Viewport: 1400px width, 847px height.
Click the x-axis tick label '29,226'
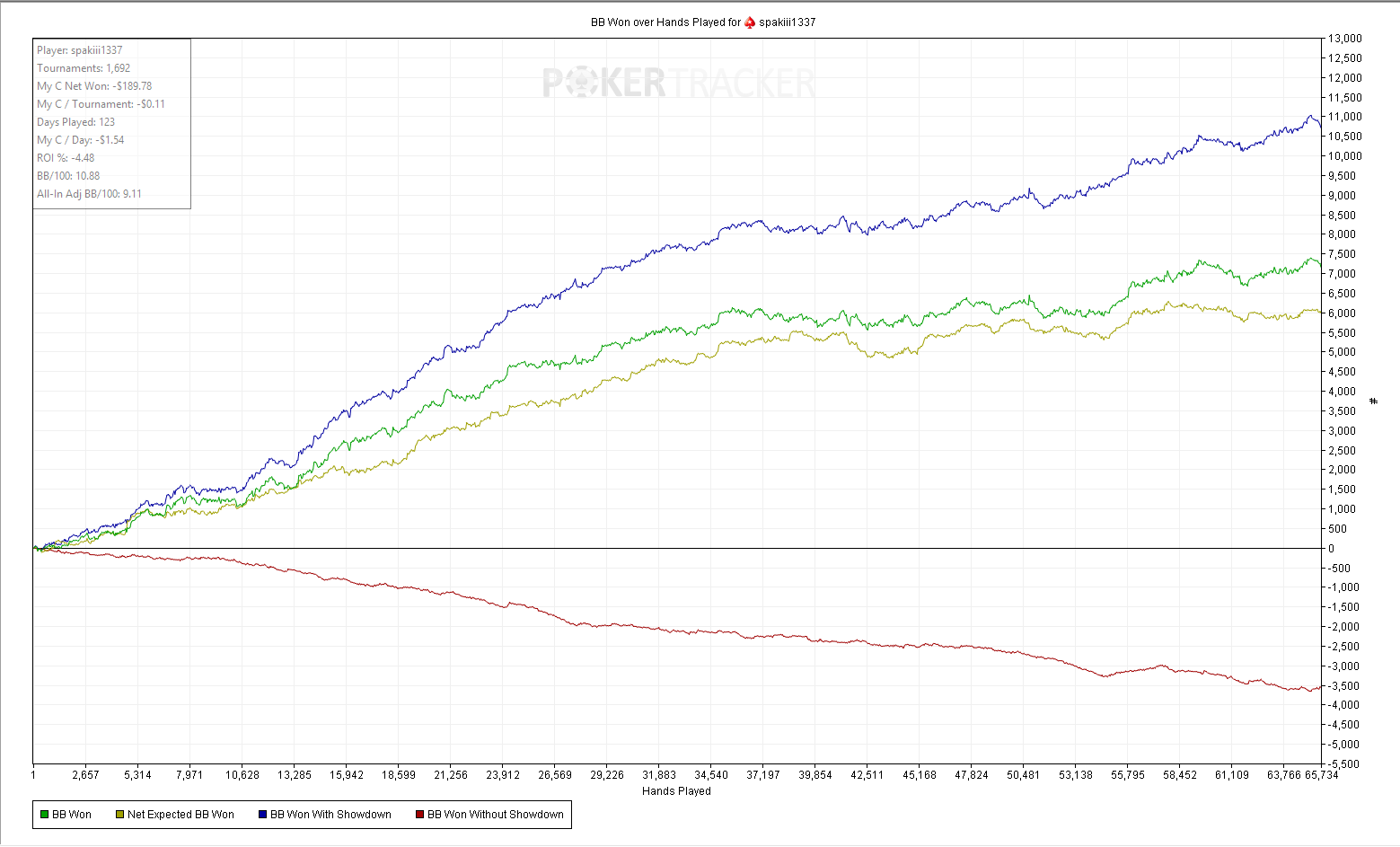click(607, 775)
